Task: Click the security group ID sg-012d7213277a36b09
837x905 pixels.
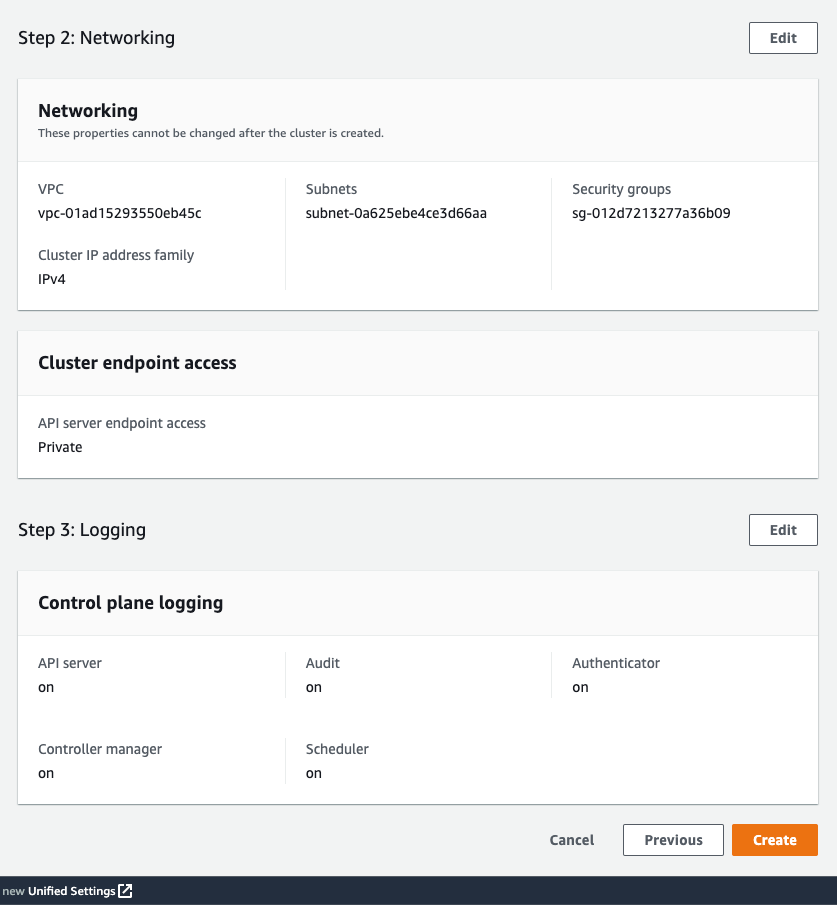Action: coord(651,213)
